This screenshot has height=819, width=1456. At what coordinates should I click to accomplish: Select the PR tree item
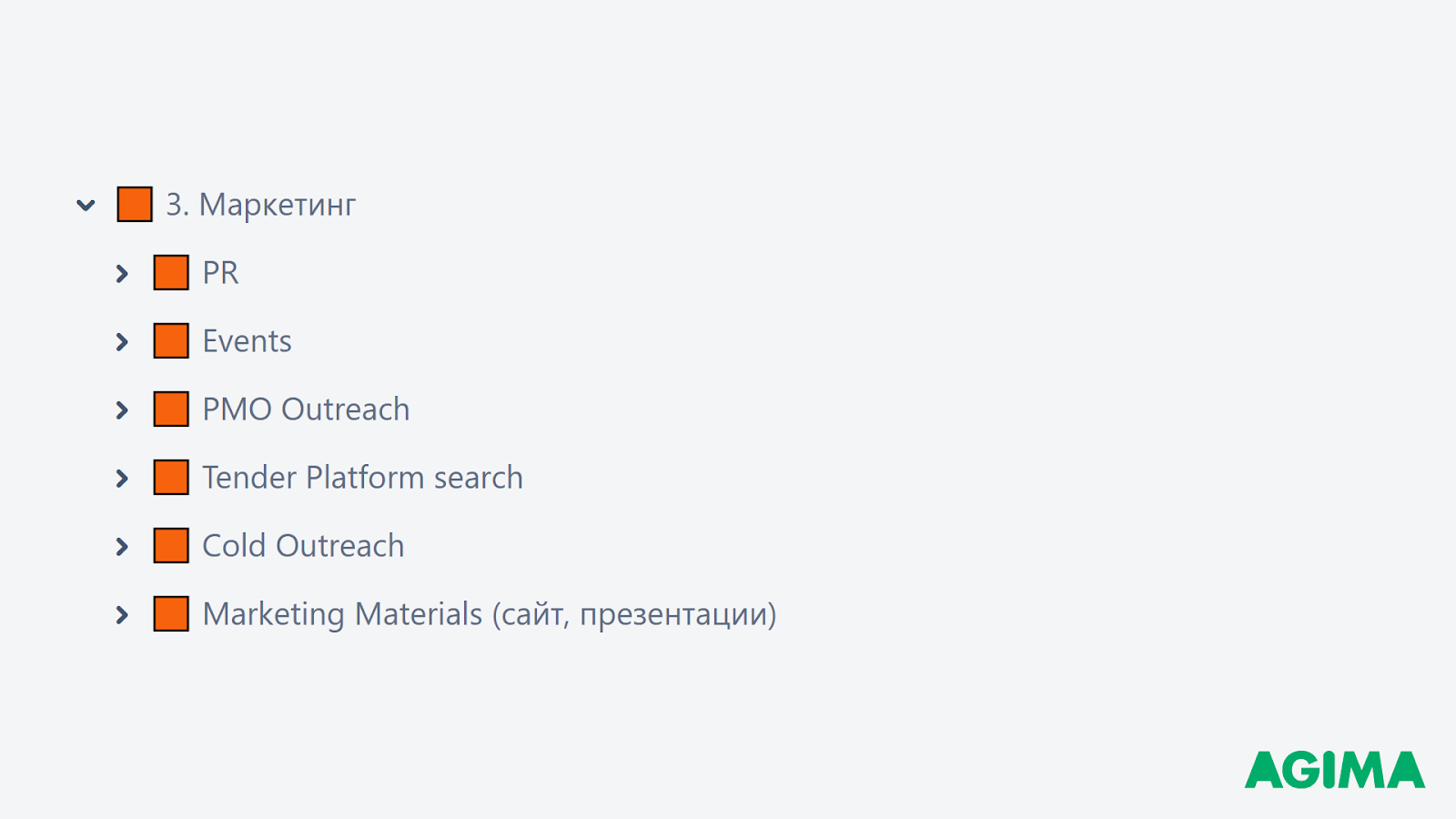pyautogui.click(x=220, y=273)
